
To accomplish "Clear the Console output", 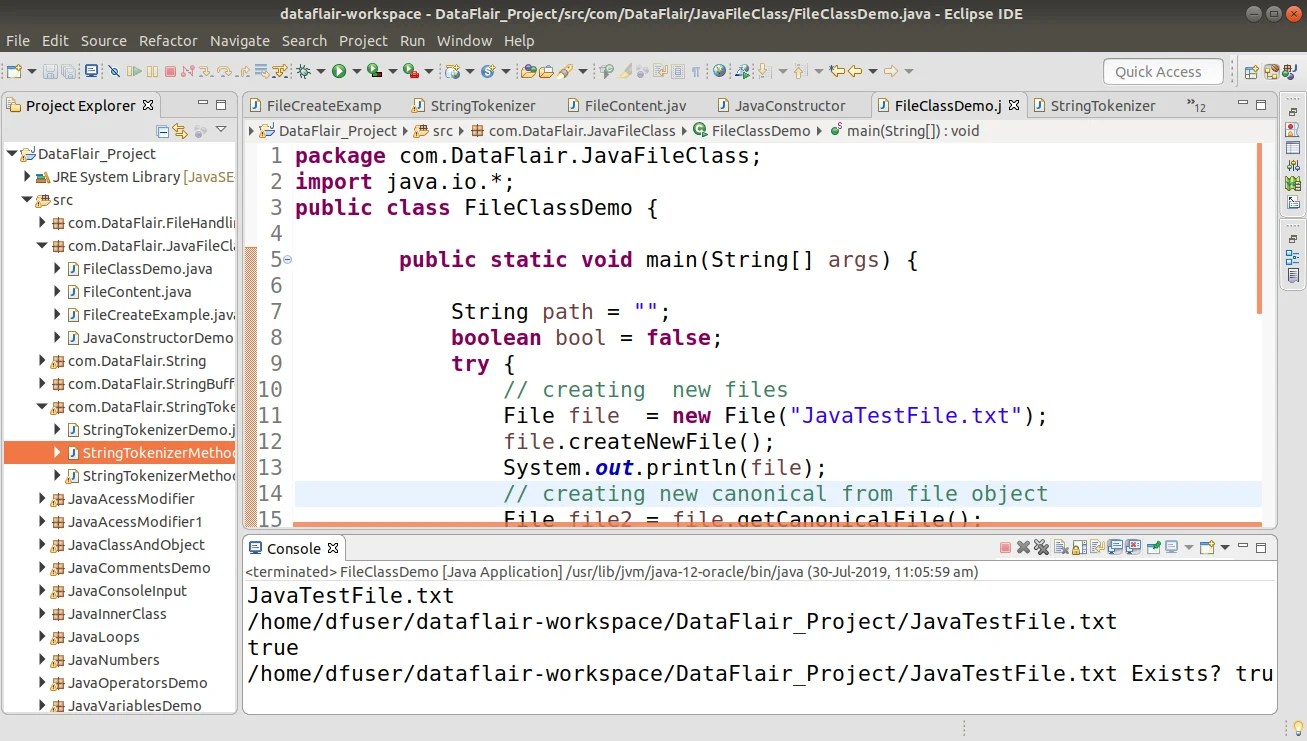I will click(1059, 546).
